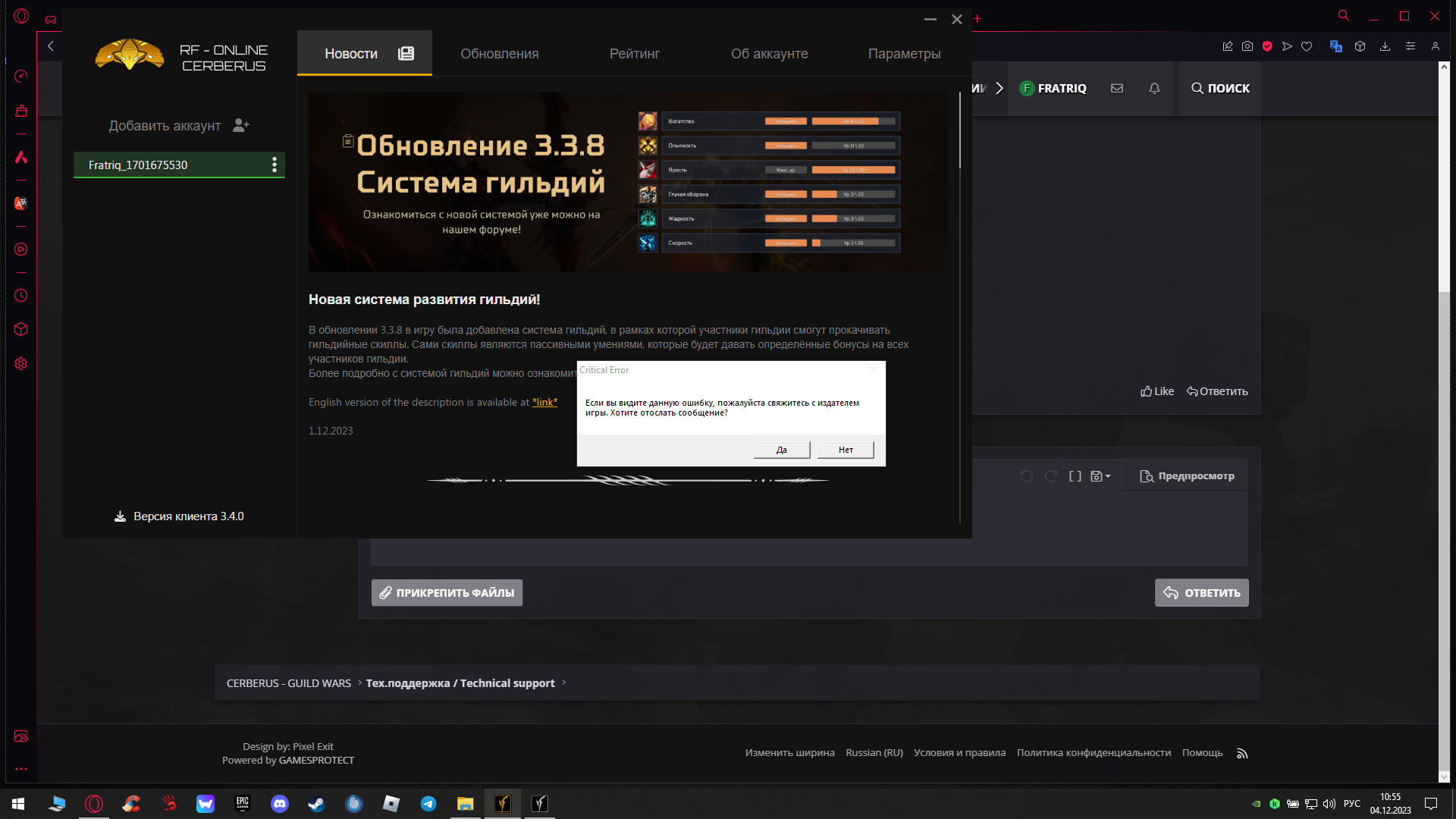This screenshot has height=819, width=1456.
Task: Open GX Control speedometer in sidebar
Action: click(x=21, y=76)
